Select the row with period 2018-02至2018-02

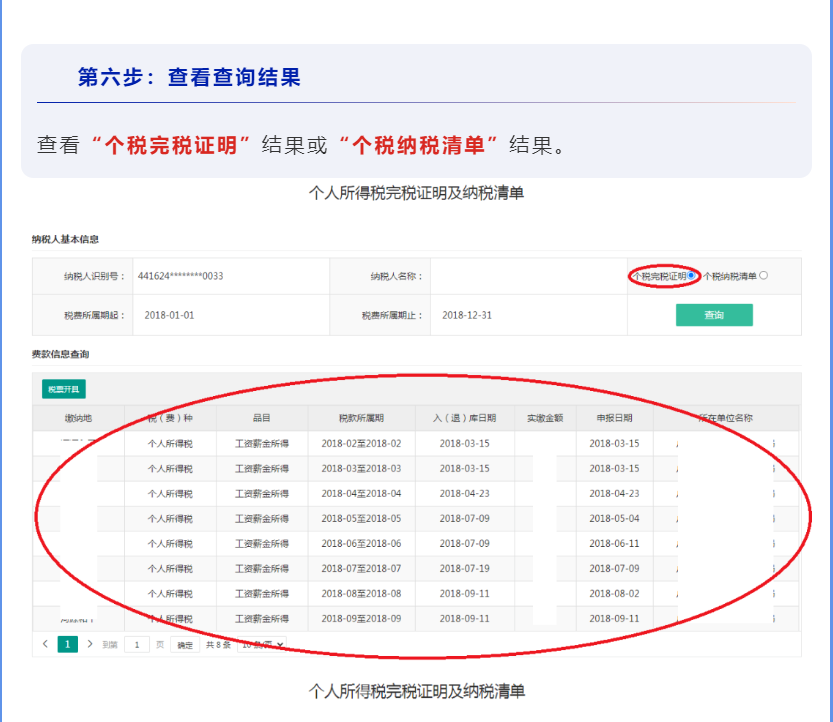[361, 443]
